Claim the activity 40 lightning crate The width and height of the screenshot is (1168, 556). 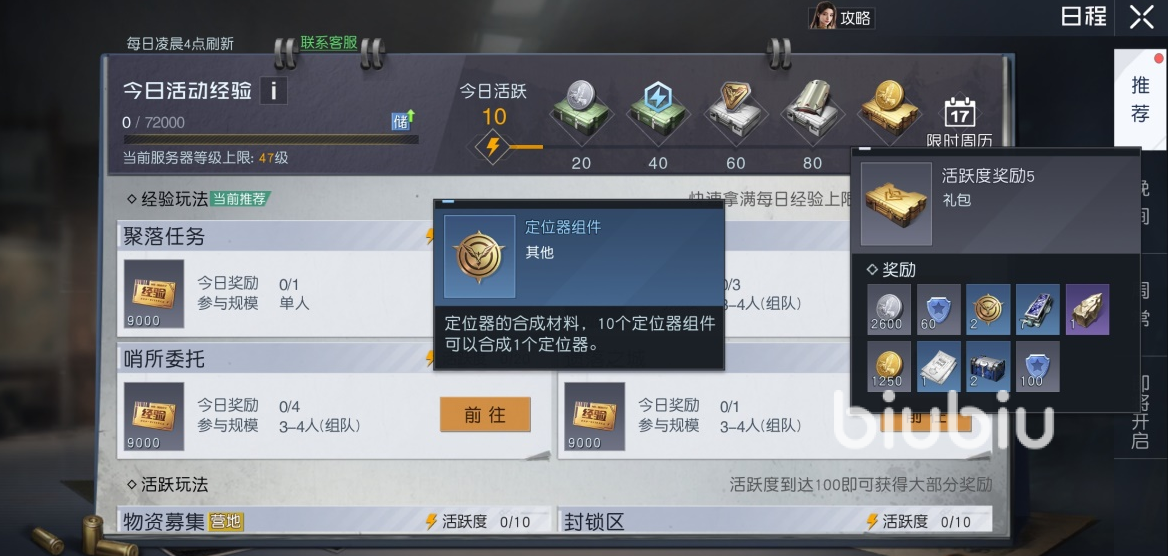658,112
